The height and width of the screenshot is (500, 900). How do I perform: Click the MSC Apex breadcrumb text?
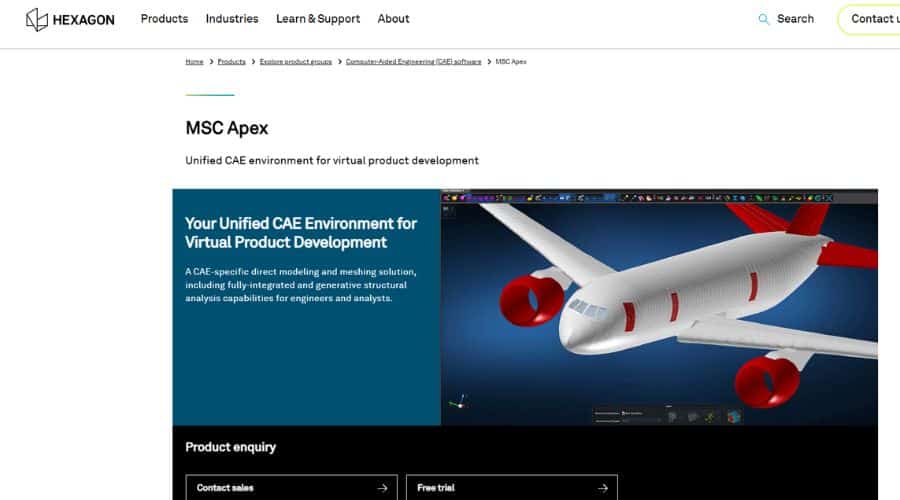point(511,61)
